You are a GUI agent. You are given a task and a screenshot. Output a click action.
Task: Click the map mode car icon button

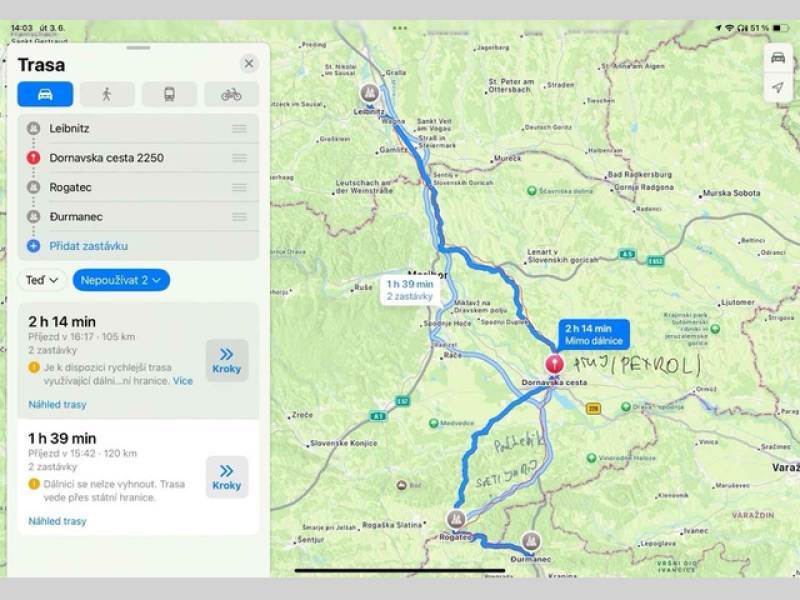pos(778,57)
